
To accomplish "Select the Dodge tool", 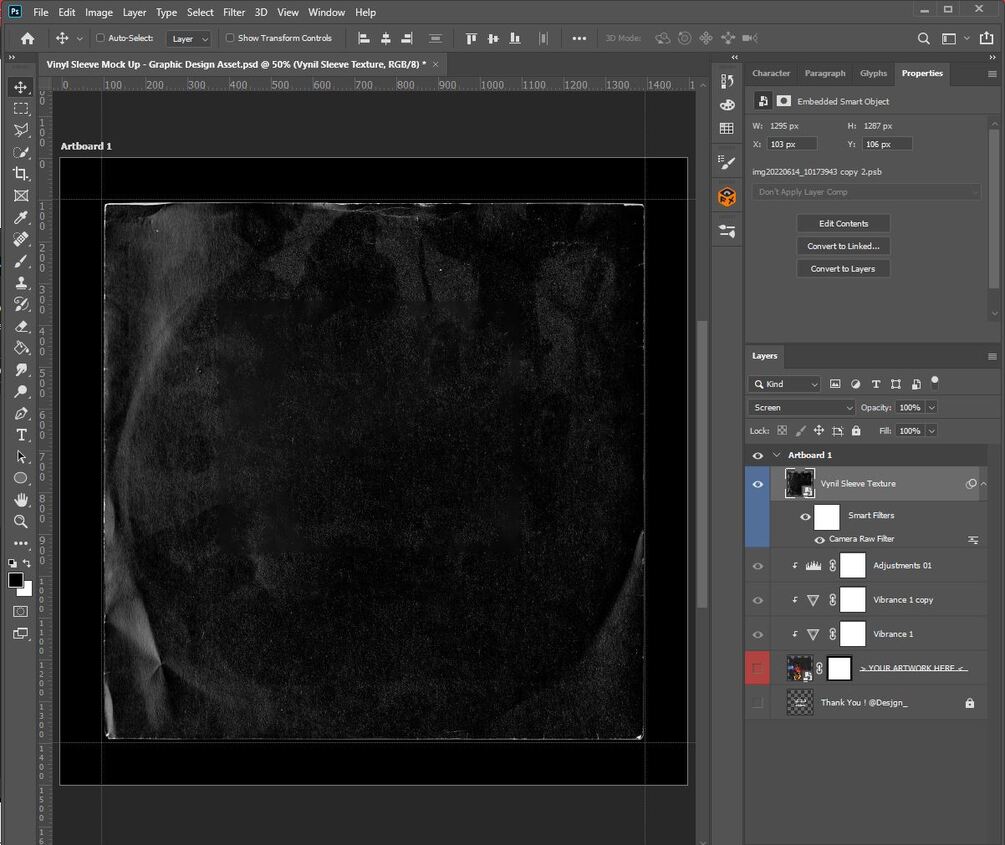I will point(21,392).
